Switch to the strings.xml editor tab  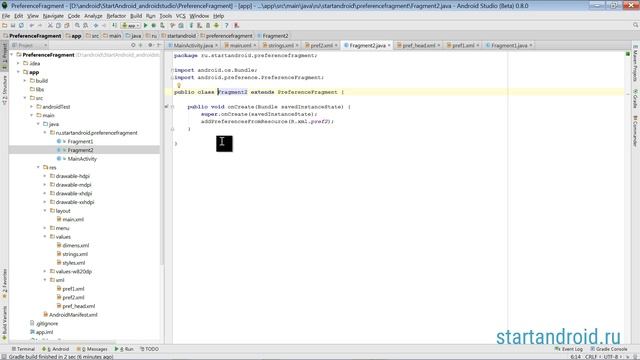(280, 45)
